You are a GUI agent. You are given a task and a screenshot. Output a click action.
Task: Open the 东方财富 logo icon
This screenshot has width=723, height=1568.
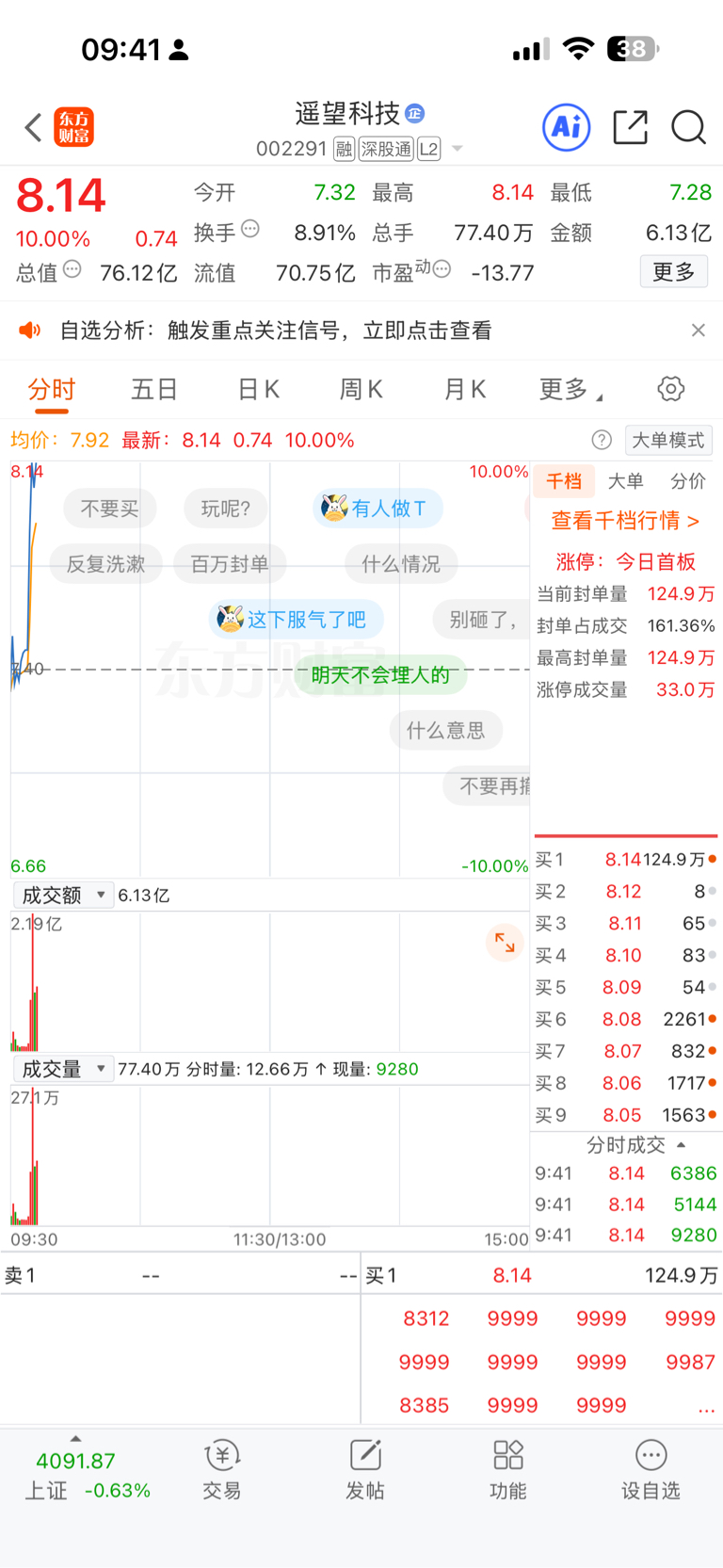[x=74, y=127]
